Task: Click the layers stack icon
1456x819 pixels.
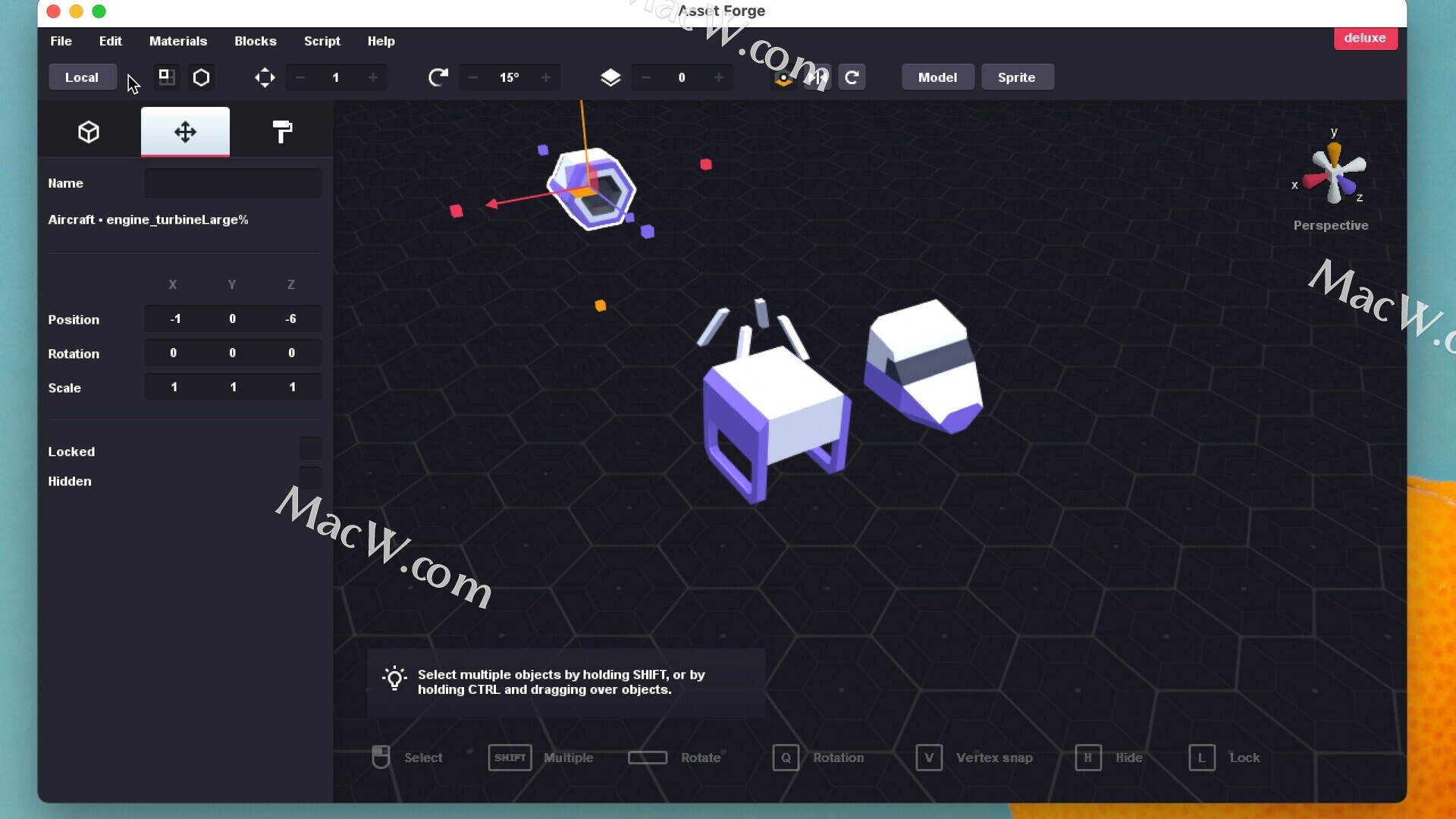Action: click(x=610, y=77)
